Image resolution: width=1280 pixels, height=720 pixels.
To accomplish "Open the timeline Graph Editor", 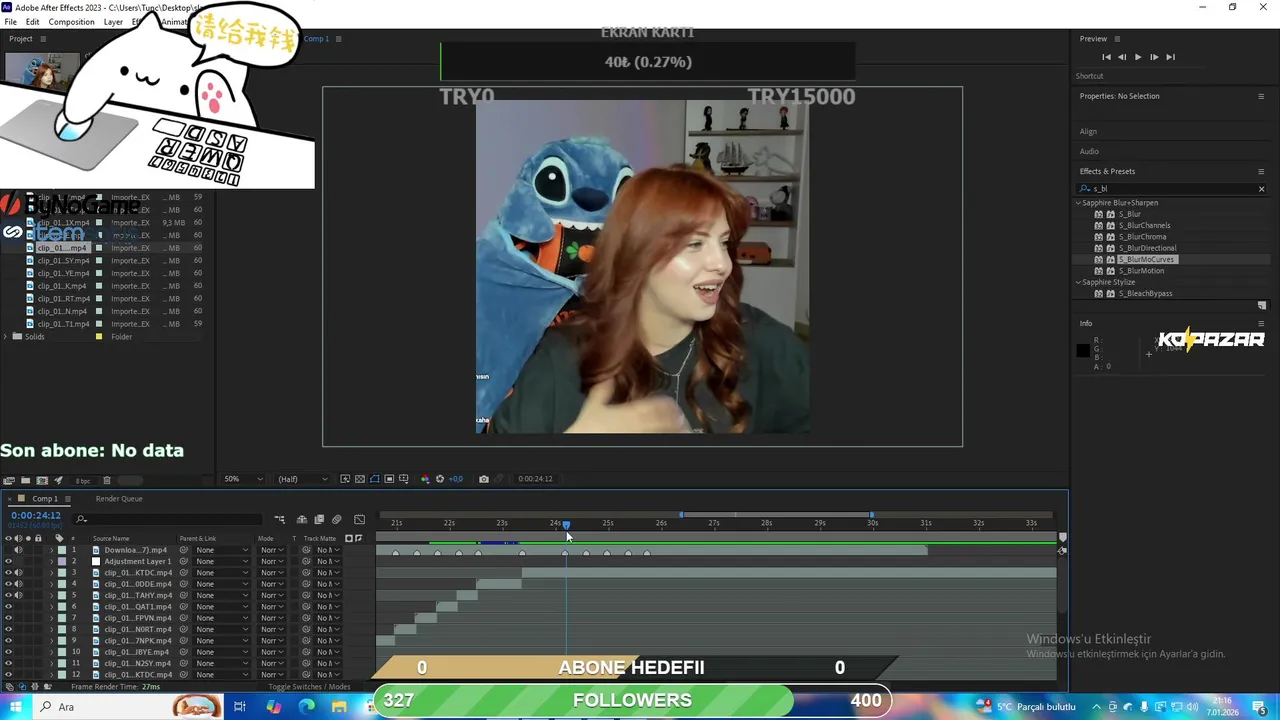I will pos(360,520).
